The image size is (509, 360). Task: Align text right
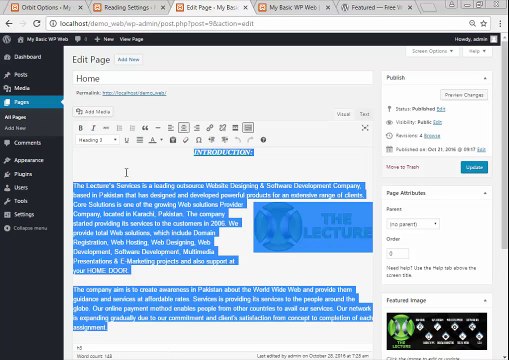tap(197, 128)
